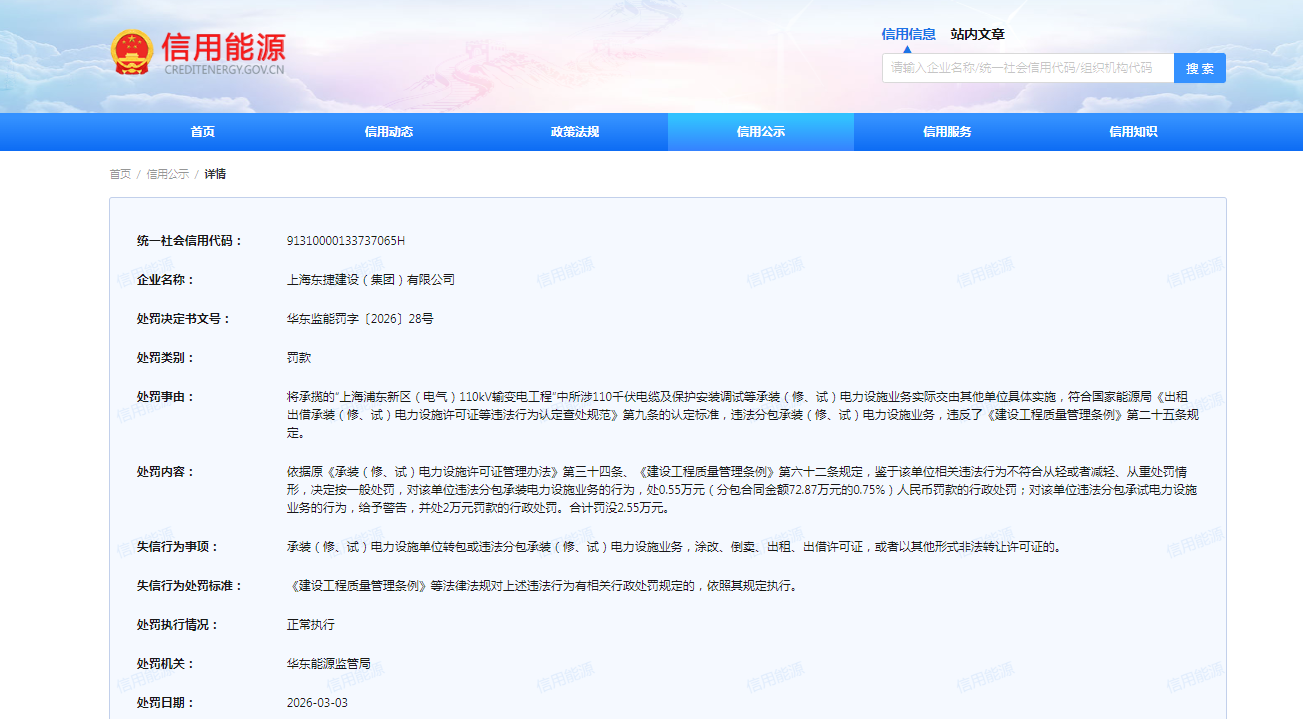
Task: Switch to the 站内文章 search tab
Action: 977,34
